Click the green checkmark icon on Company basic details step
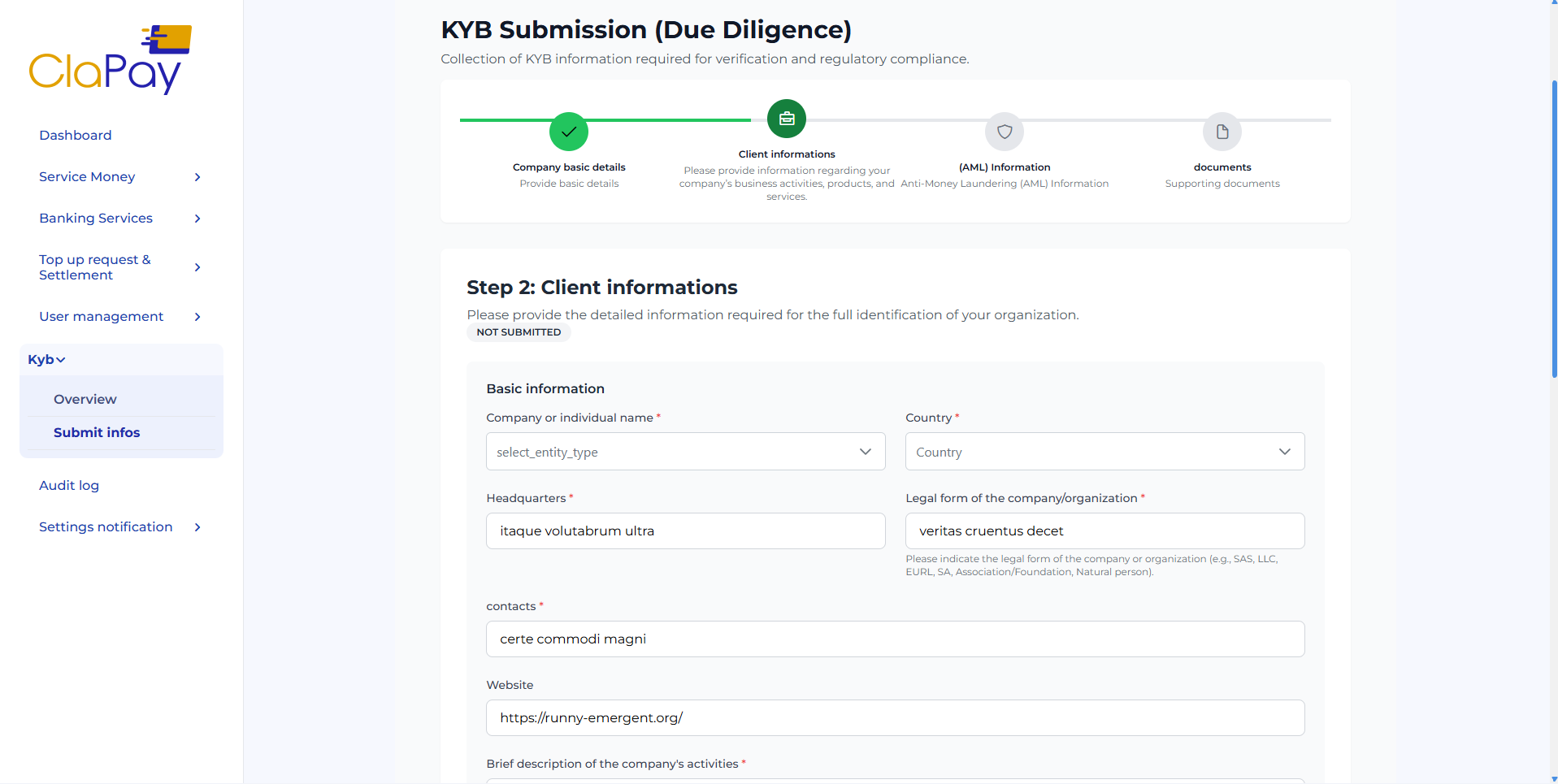 [x=568, y=132]
